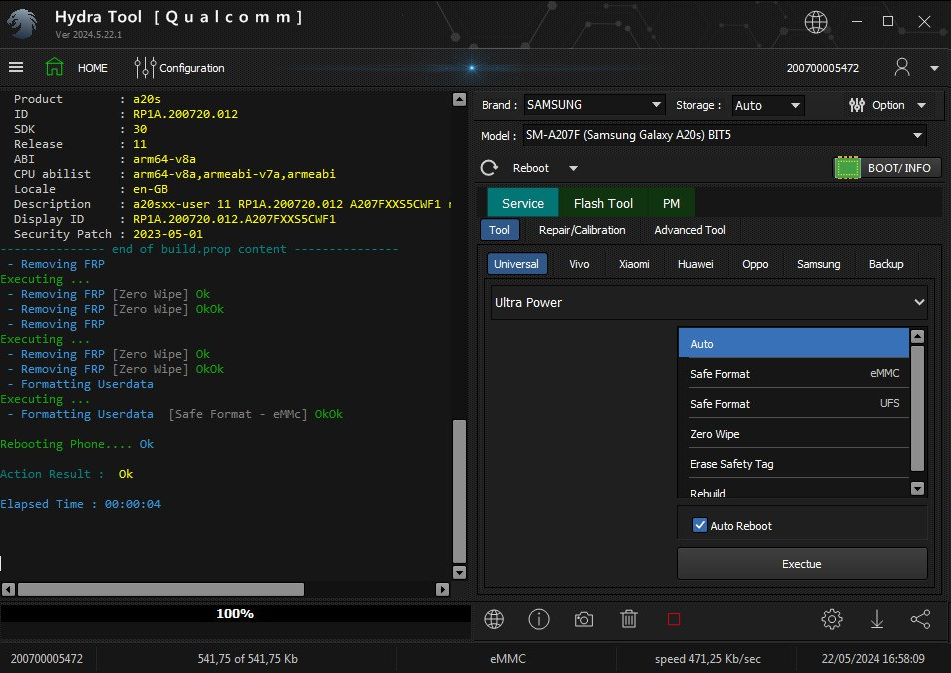The image size is (951, 673).
Task: Open the settings gear icon
Action: pos(832,619)
